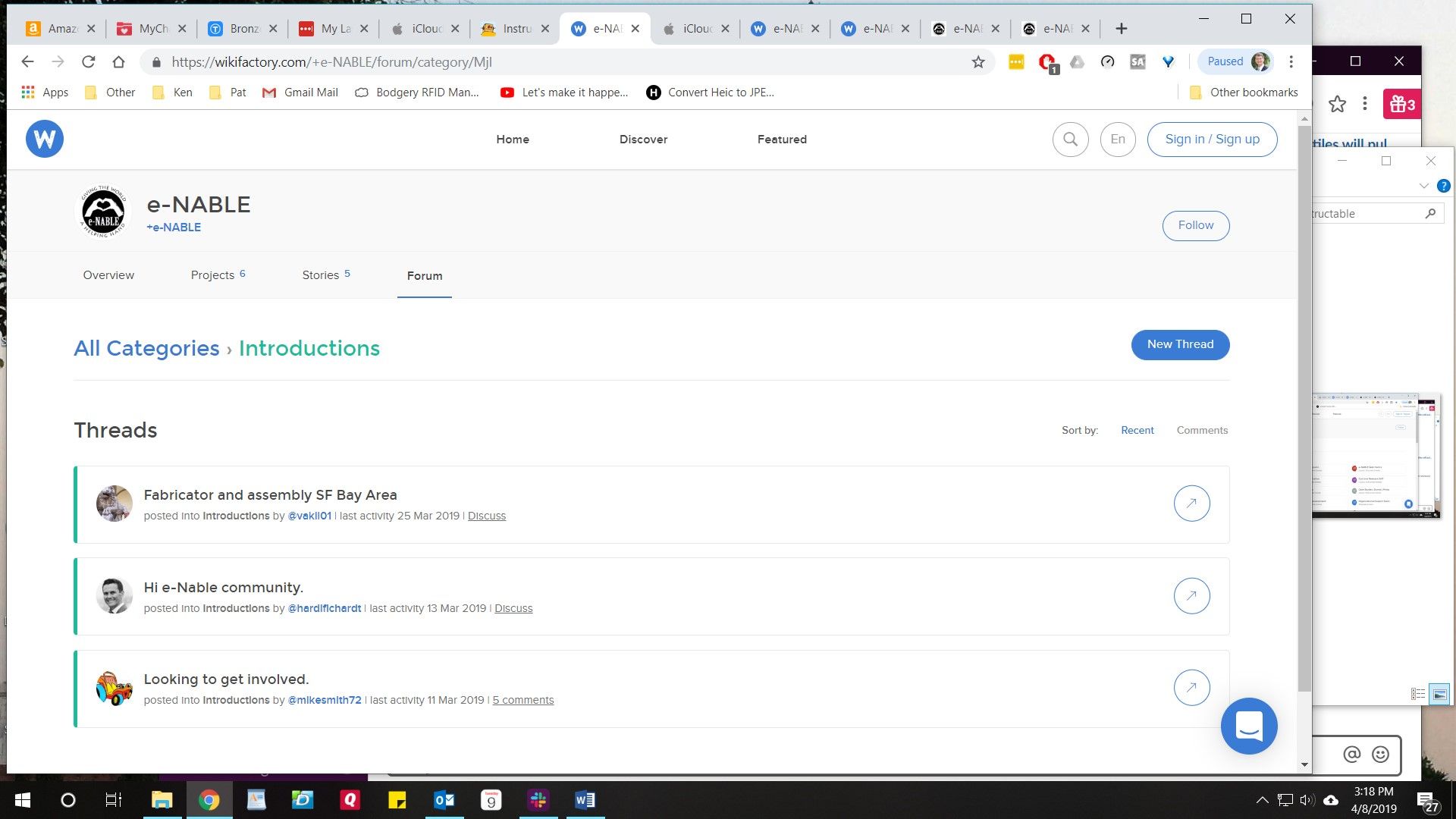Sort threads by Comments
1456x819 pixels.
pyautogui.click(x=1202, y=430)
